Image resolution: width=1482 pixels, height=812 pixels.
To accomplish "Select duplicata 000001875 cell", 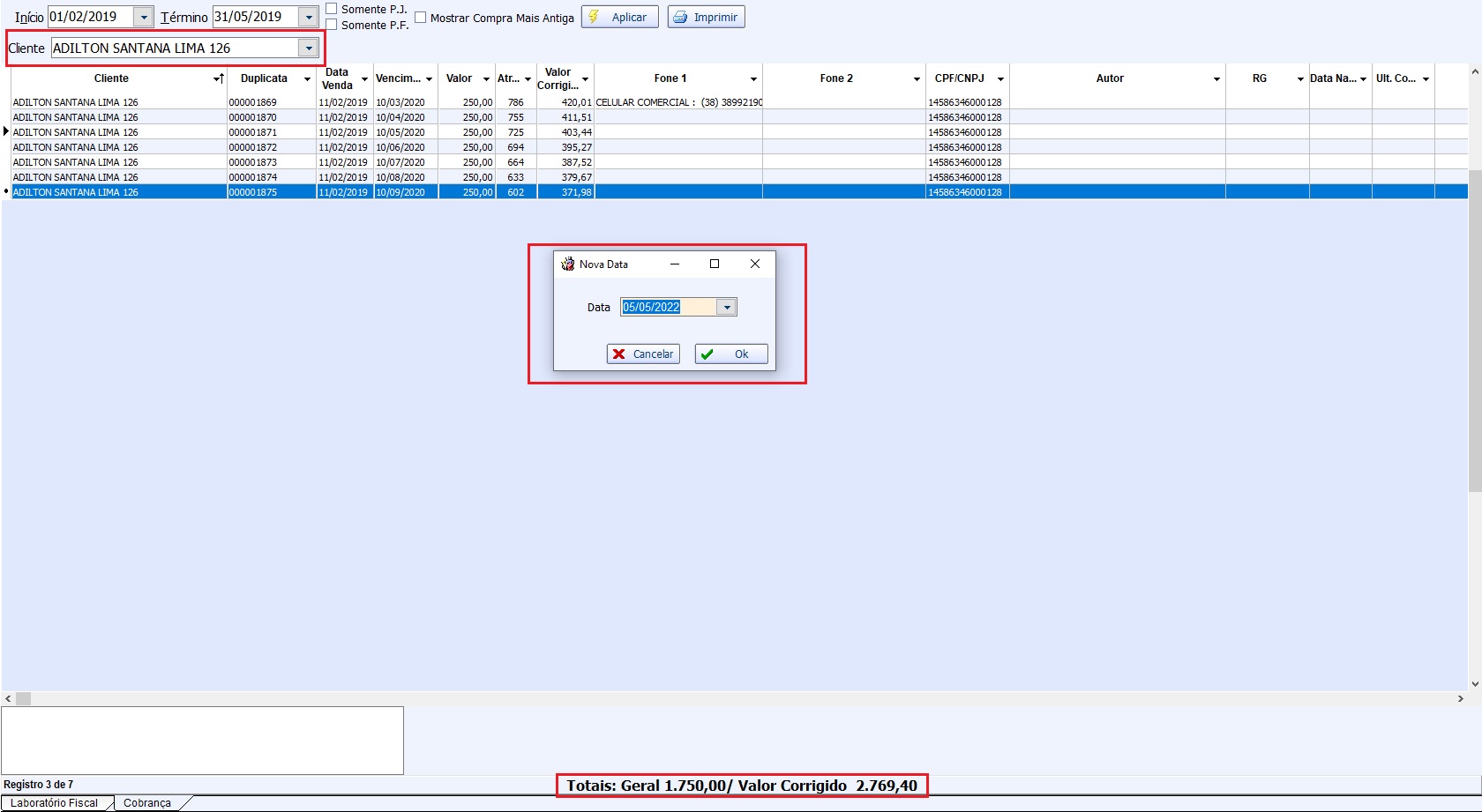I will click(272, 192).
